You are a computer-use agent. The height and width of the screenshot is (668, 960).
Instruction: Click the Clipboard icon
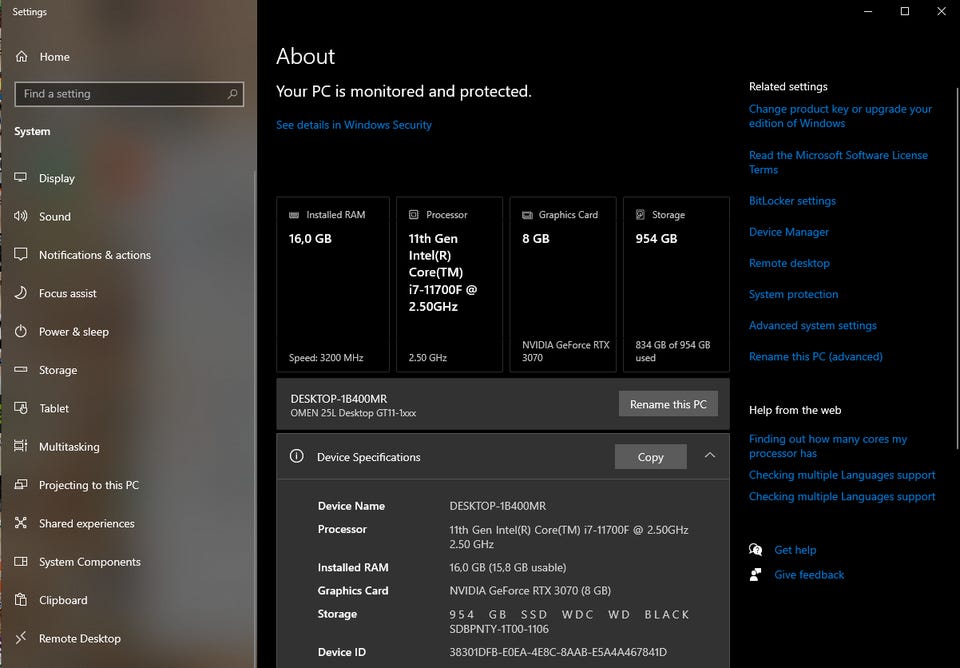click(x=21, y=599)
